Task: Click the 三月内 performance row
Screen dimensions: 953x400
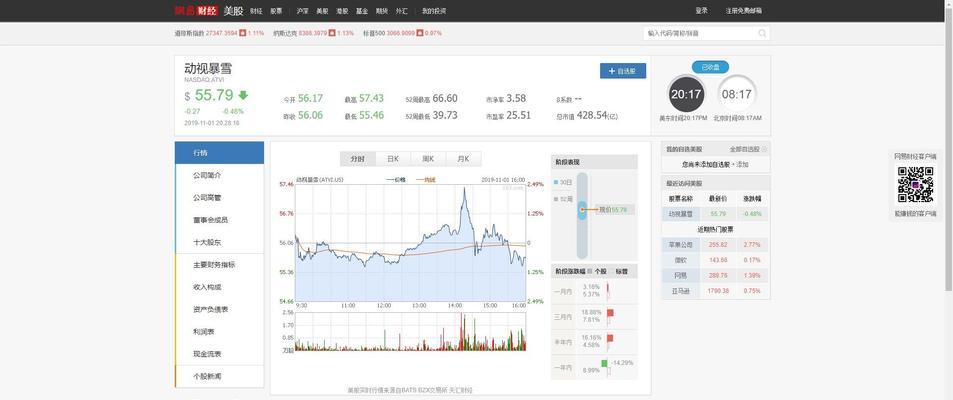Action: 594,317
